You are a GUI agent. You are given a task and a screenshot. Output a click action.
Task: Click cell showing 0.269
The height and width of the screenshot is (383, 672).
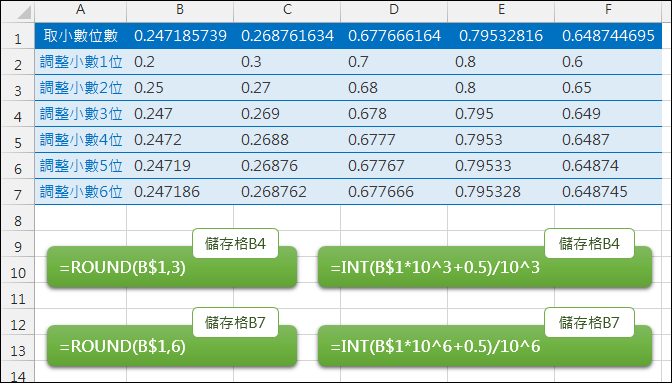tap(287, 114)
